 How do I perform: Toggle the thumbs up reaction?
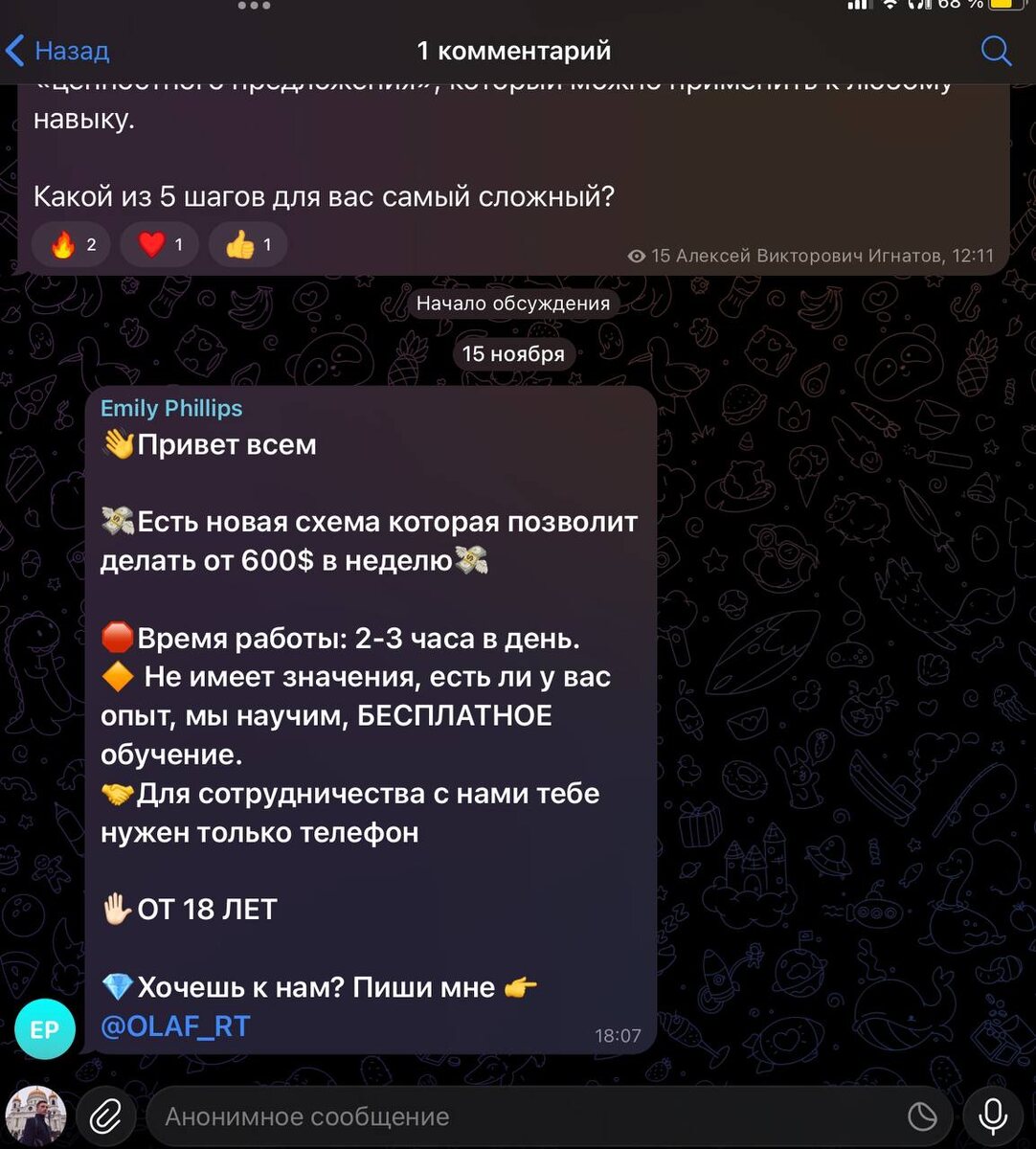coord(248,244)
